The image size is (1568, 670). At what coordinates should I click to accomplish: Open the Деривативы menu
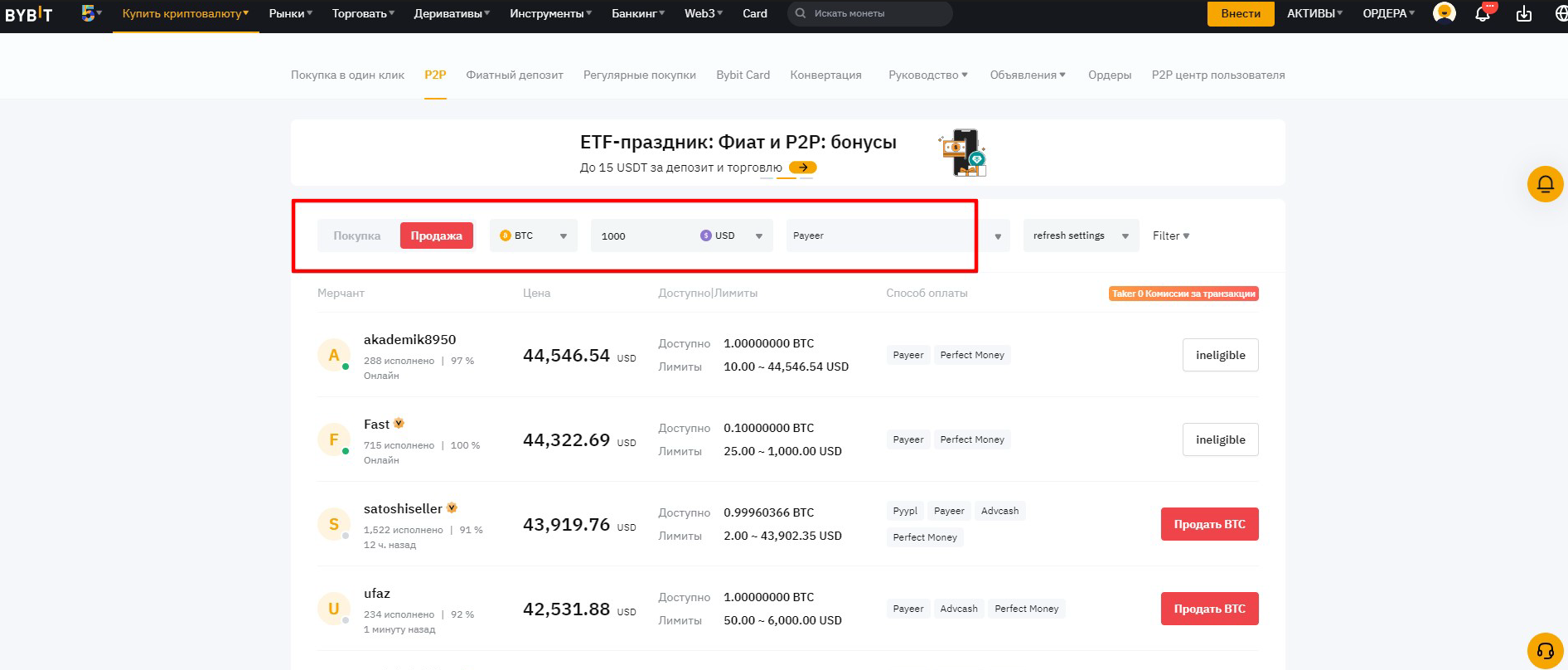click(x=452, y=13)
